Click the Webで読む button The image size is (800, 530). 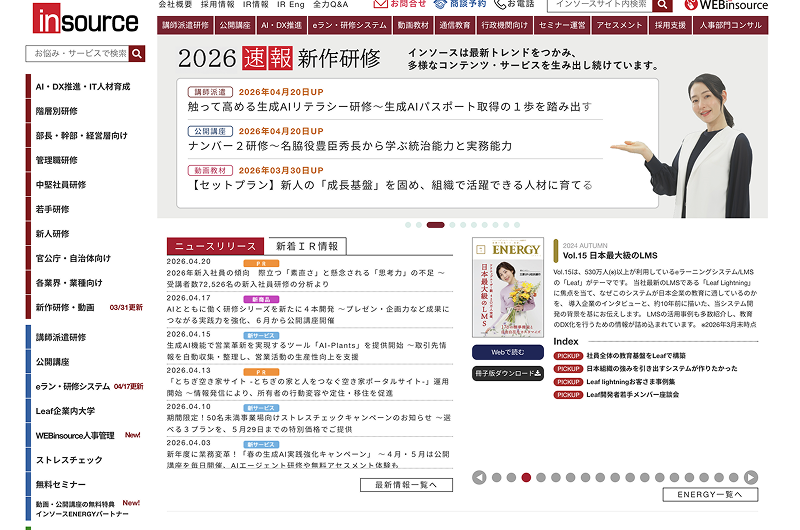(x=508, y=352)
